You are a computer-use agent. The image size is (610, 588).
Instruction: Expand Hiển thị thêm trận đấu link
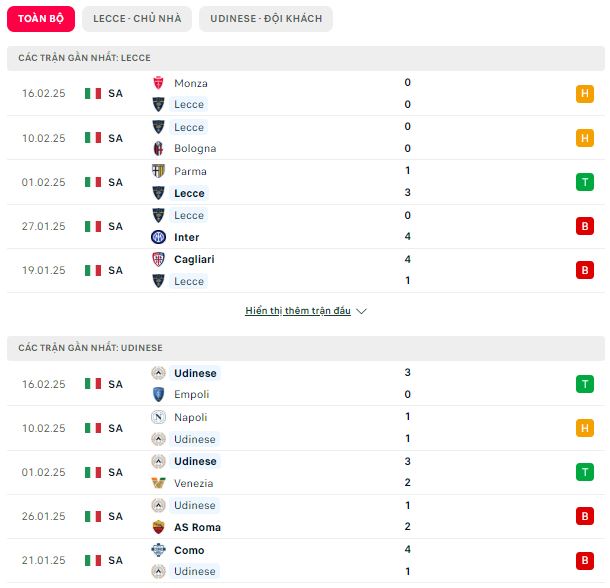pos(298,311)
